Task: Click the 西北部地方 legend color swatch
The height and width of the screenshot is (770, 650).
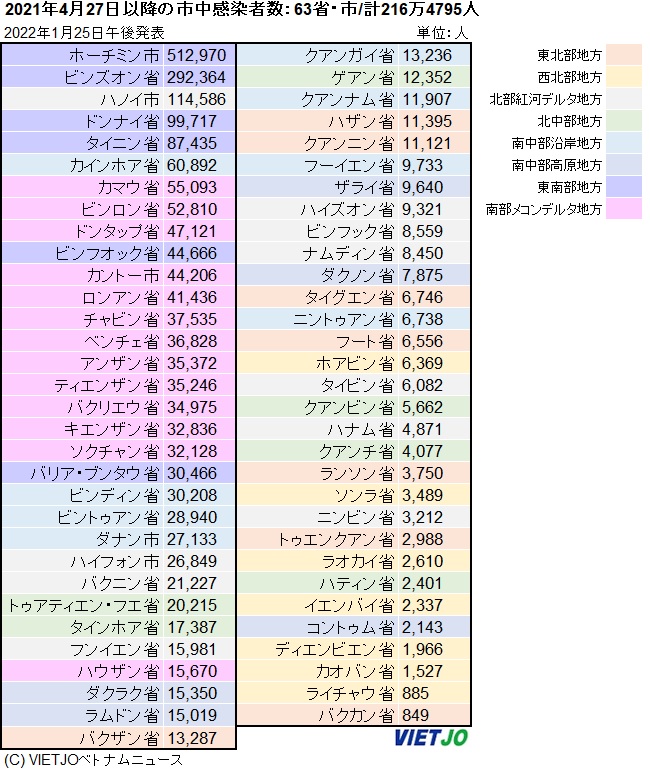Action: click(623, 77)
